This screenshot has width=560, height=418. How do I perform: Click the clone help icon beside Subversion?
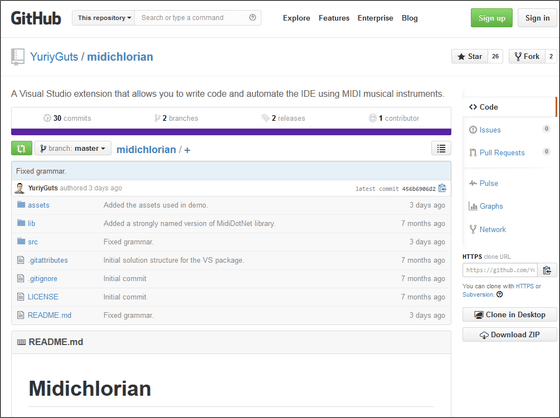click(x=500, y=294)
